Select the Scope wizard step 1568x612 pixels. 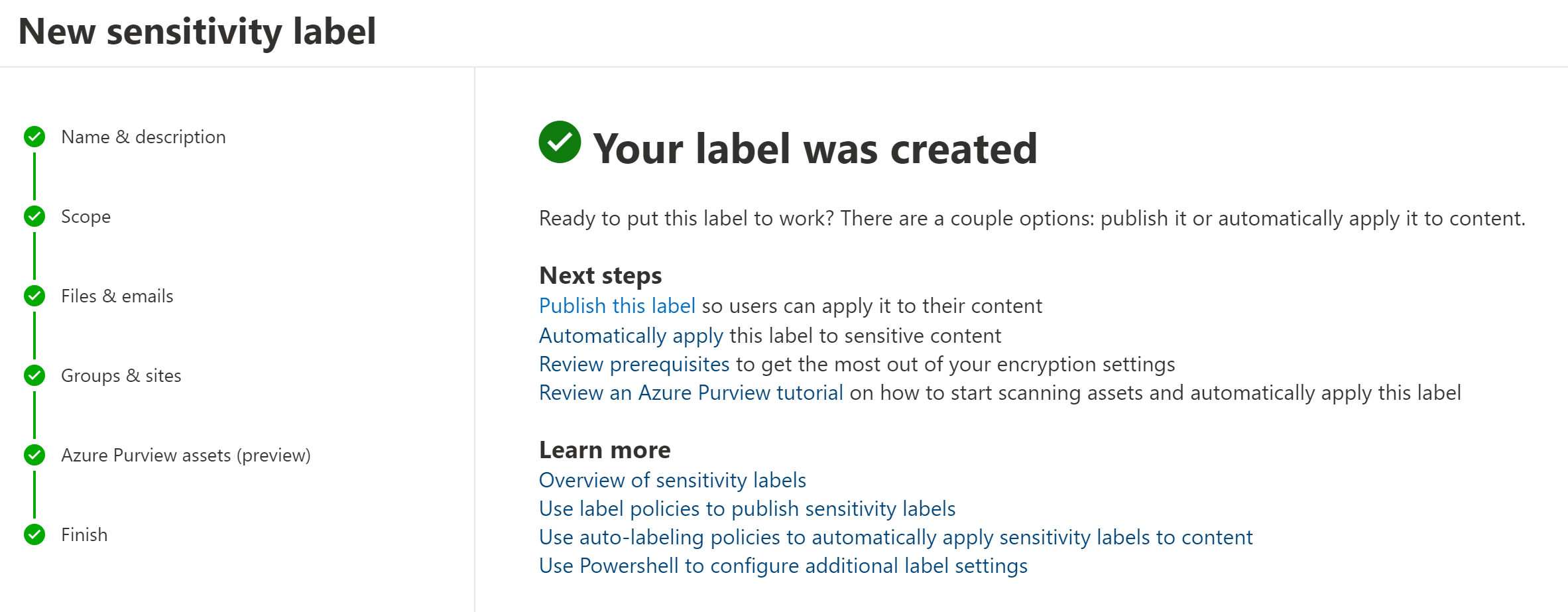click(86, 216)
